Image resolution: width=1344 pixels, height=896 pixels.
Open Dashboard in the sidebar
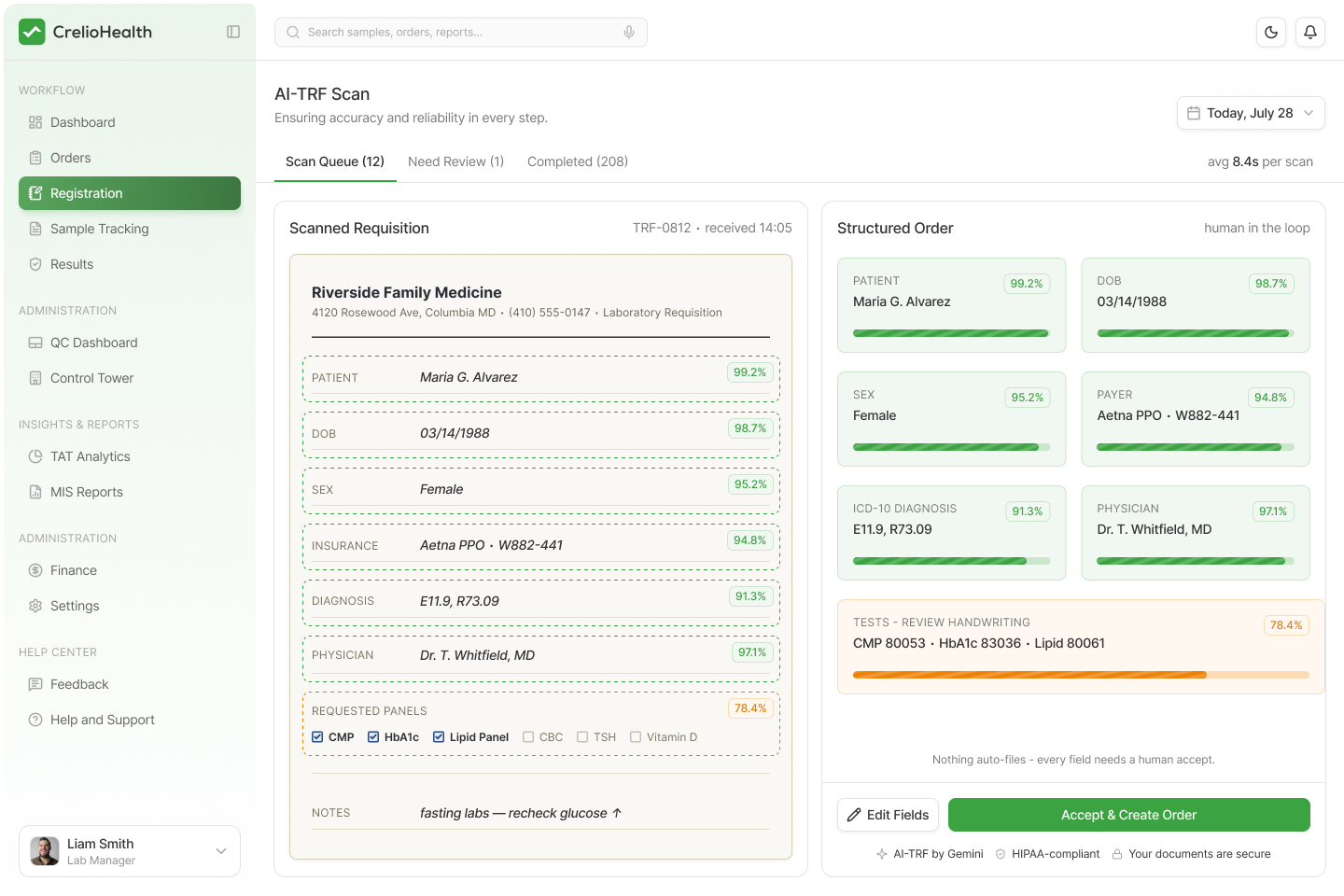click(x=130, y=122)
